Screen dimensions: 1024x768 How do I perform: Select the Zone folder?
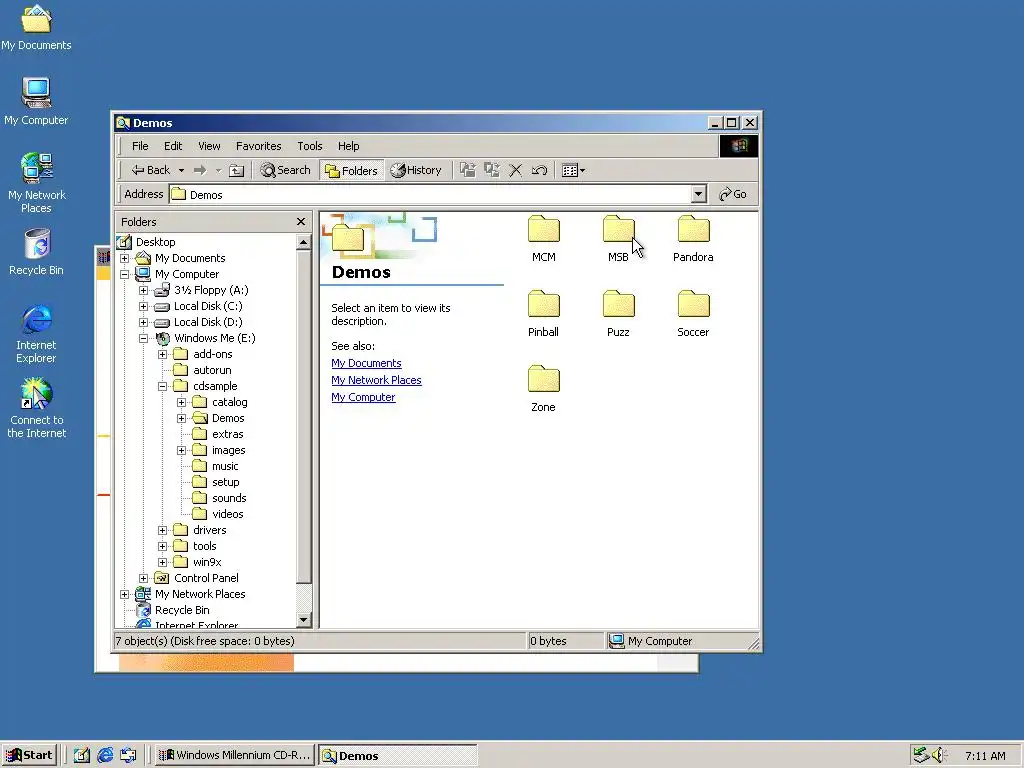(543, 389)
